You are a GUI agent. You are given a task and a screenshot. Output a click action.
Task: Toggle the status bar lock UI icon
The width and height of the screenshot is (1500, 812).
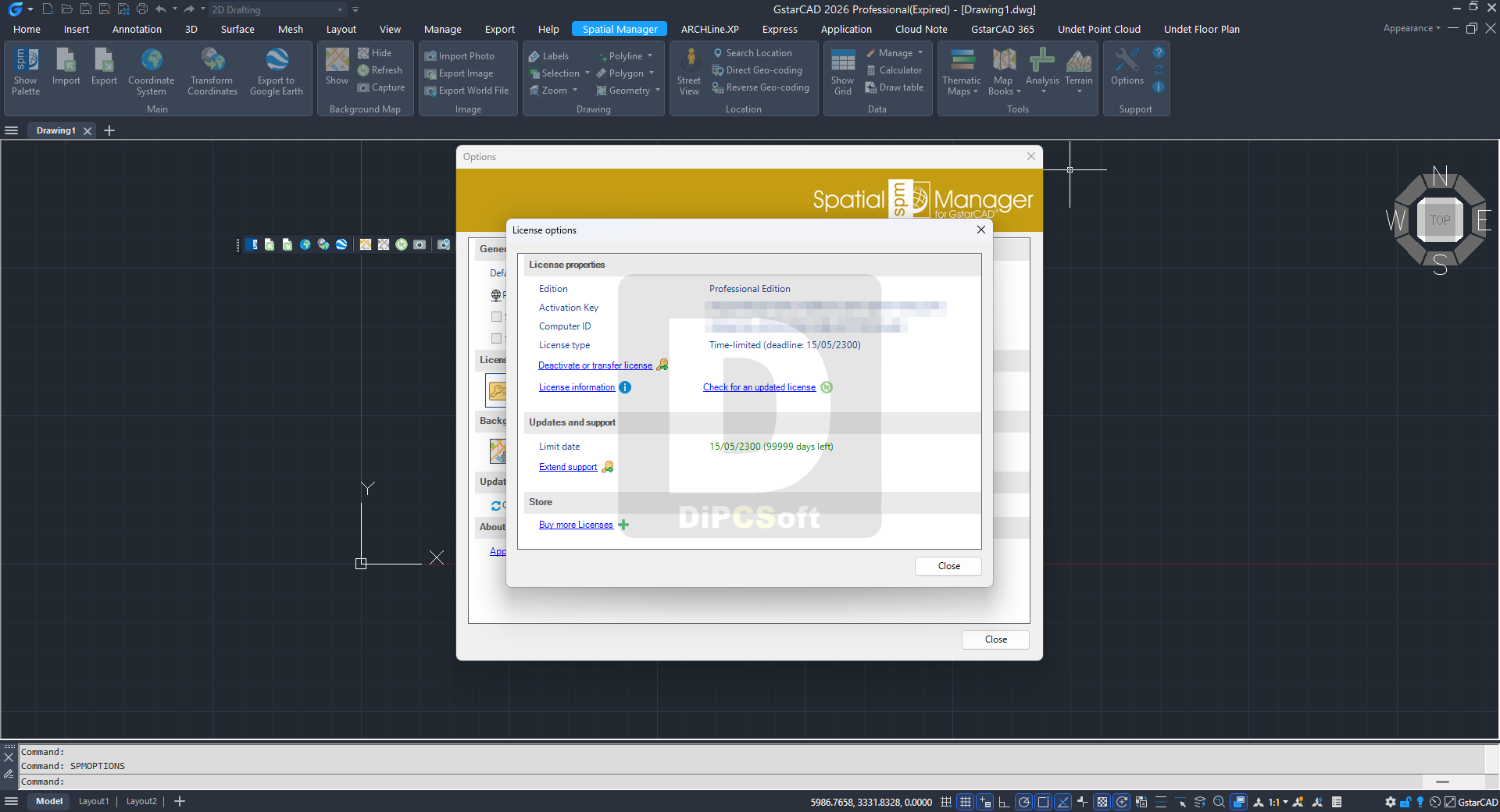coord(1405,802)
